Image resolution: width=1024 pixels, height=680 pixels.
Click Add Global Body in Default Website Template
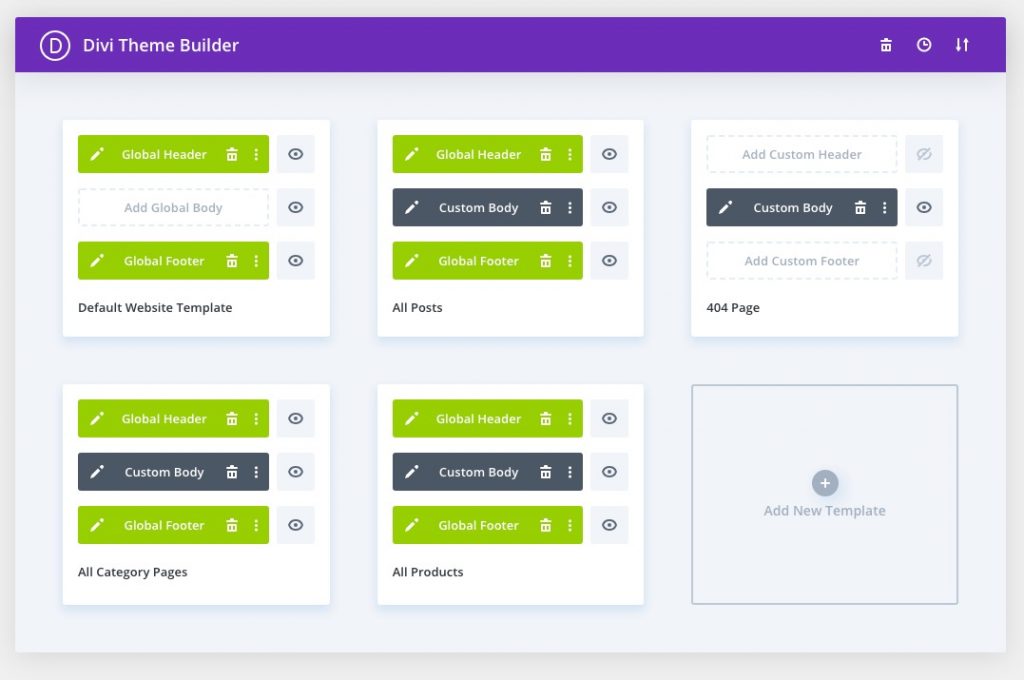173,207
